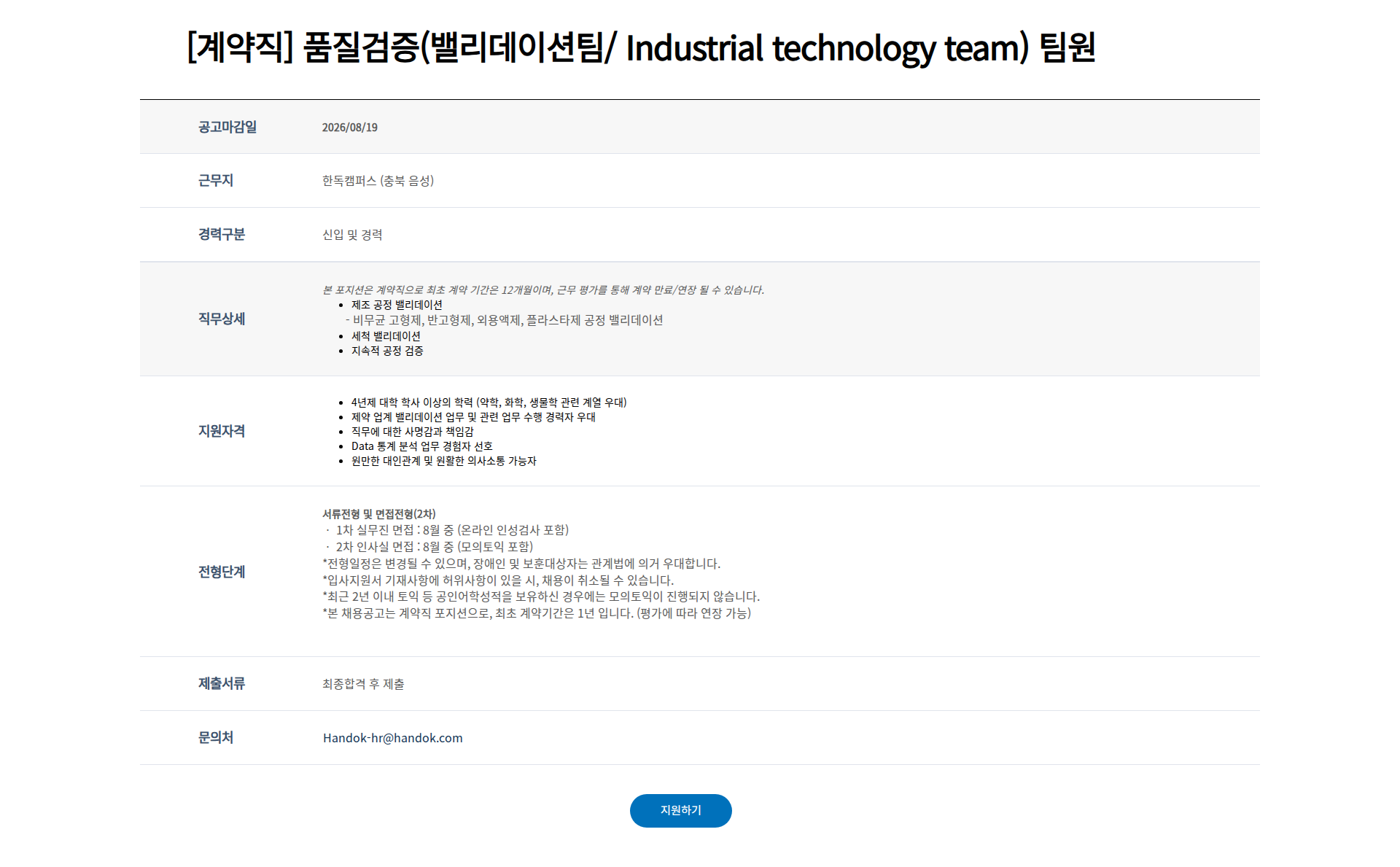1400x867 pixels.
Task: Click the 제출서류 row label
Action: click(x=222, y=683)
